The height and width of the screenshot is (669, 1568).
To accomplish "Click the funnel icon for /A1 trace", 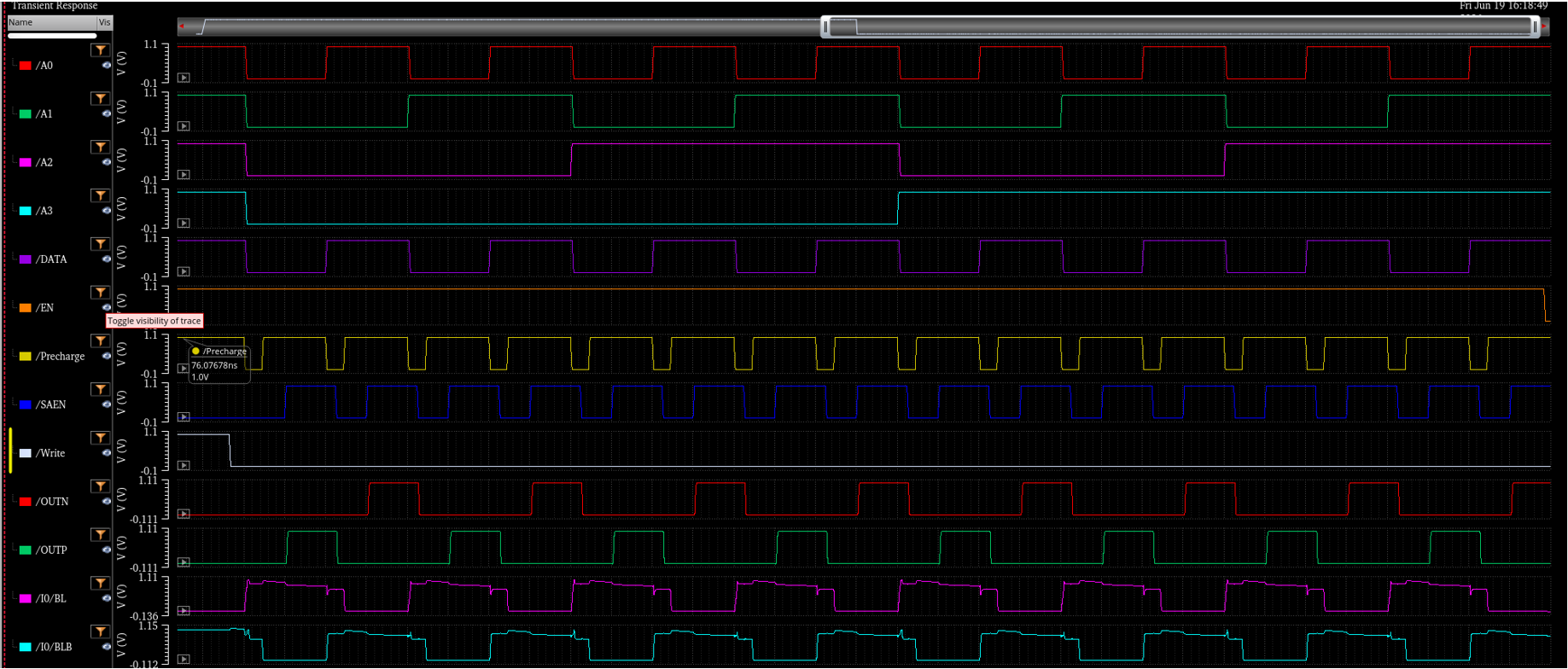I will coord(101,99).
